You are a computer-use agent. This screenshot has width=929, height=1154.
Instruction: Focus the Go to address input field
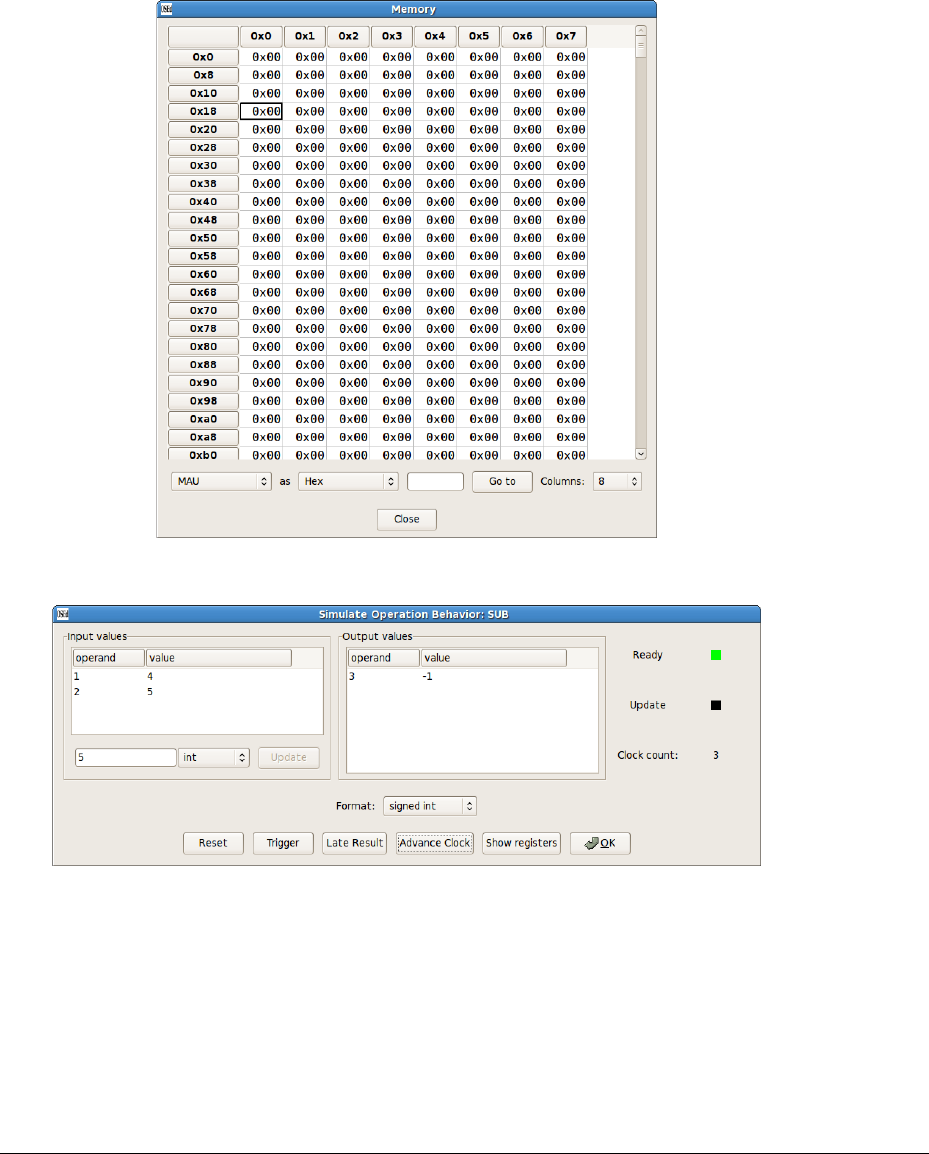tap(435, 481)
